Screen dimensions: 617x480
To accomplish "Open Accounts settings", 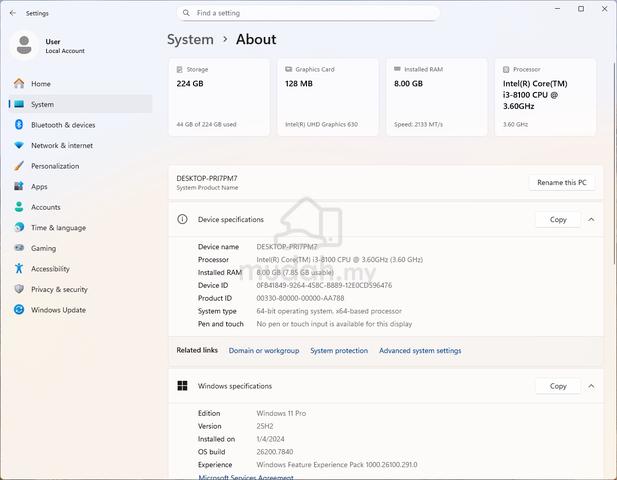I will click(x=80, y=207).
